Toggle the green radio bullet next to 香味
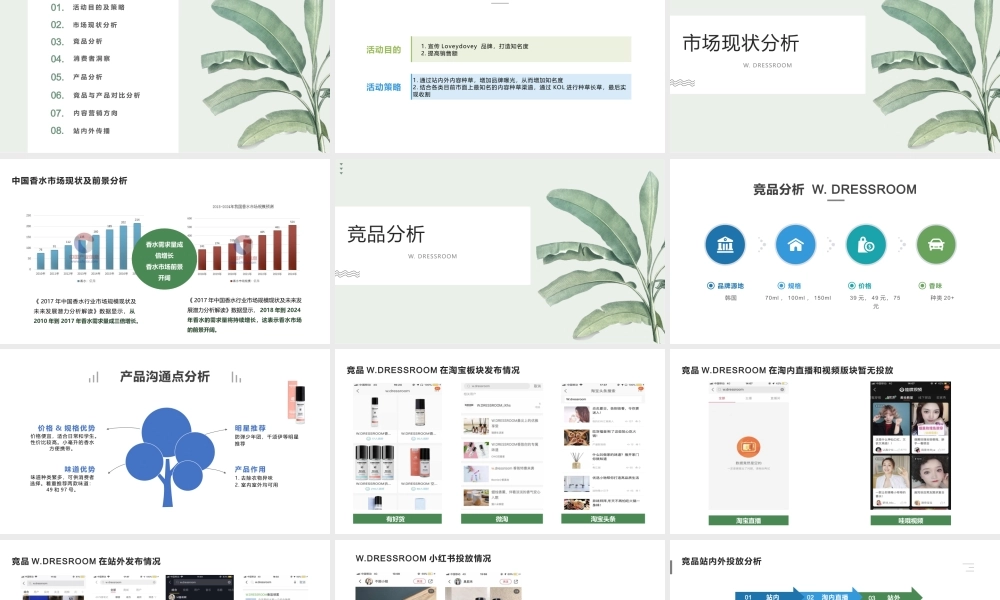This screenshot has height=600, width=1000. [922, 286]
